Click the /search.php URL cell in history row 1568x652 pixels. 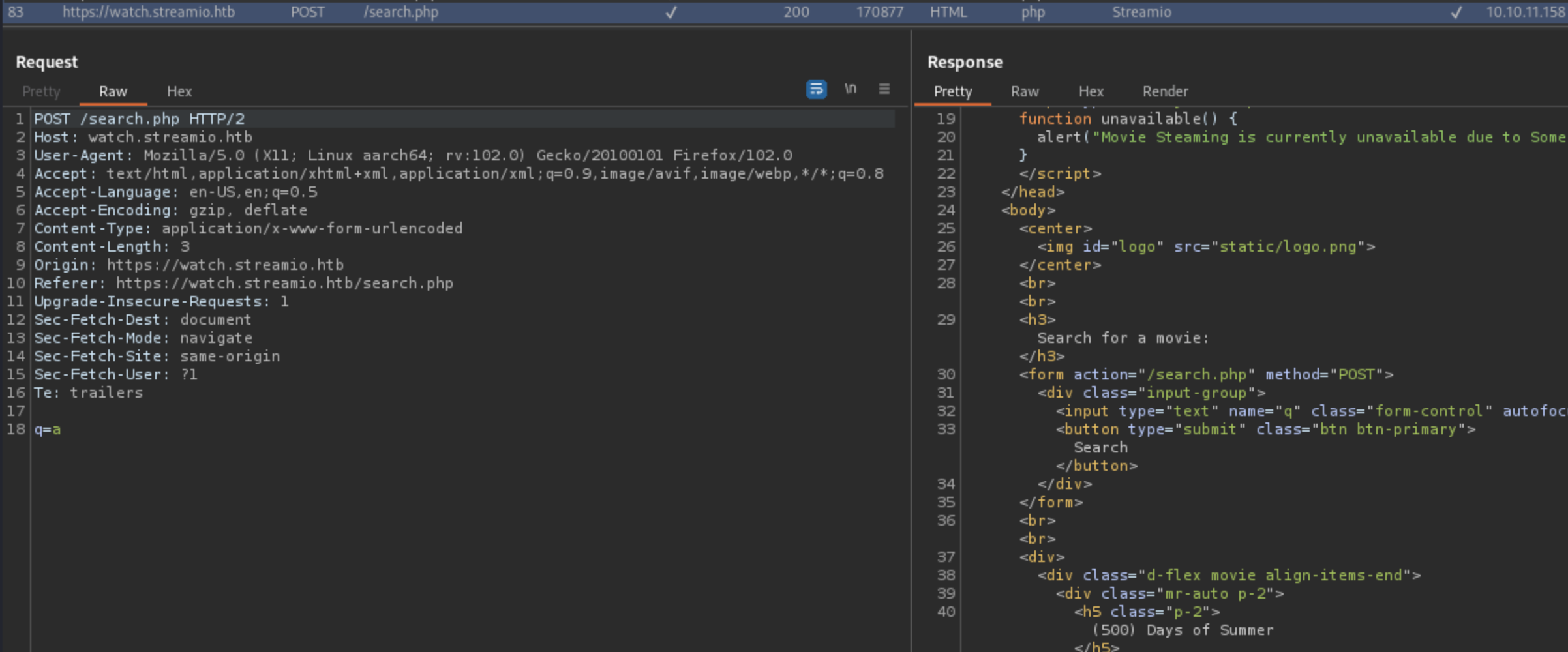[x=400, y=12]
